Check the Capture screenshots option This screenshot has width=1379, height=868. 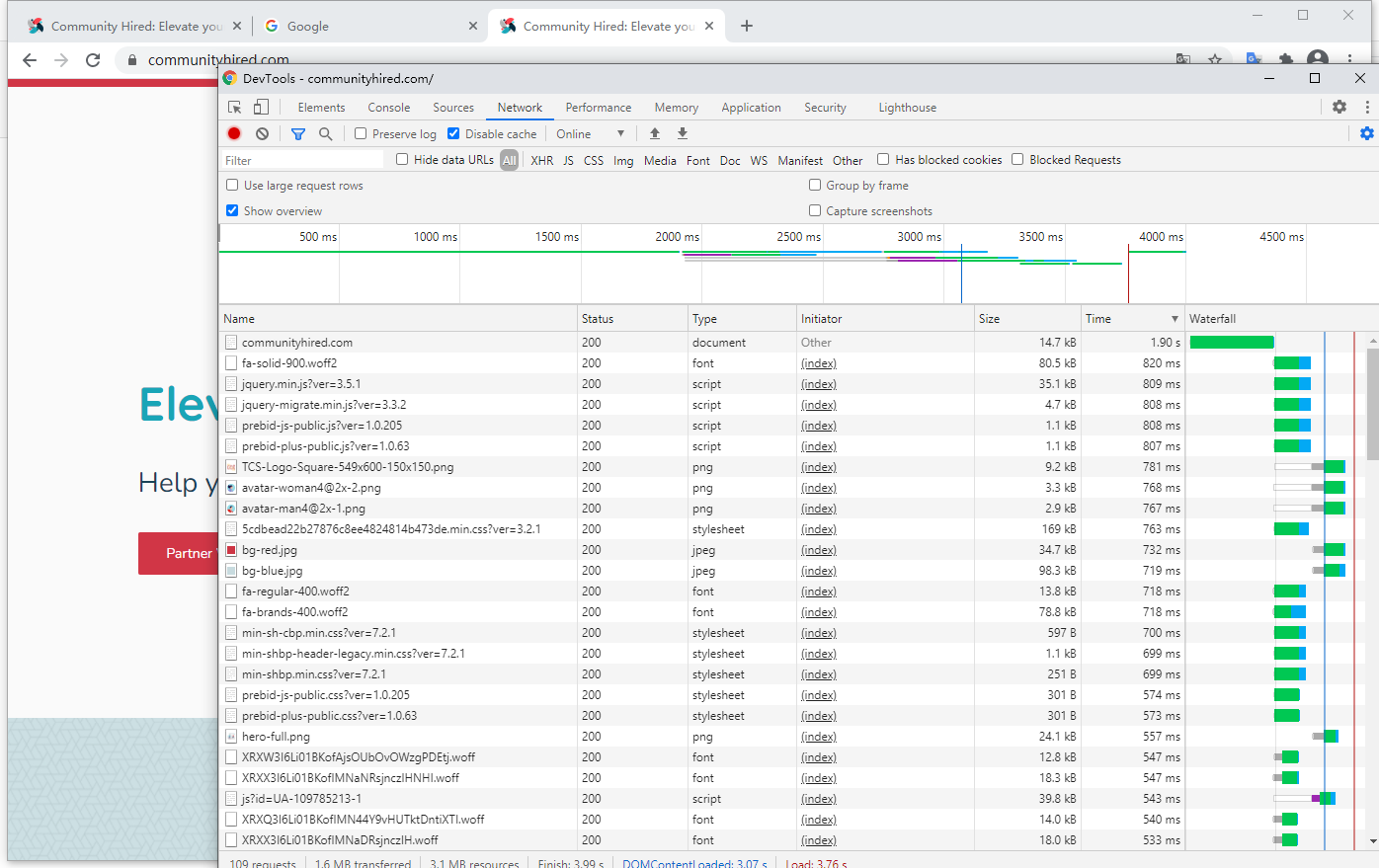815,210
